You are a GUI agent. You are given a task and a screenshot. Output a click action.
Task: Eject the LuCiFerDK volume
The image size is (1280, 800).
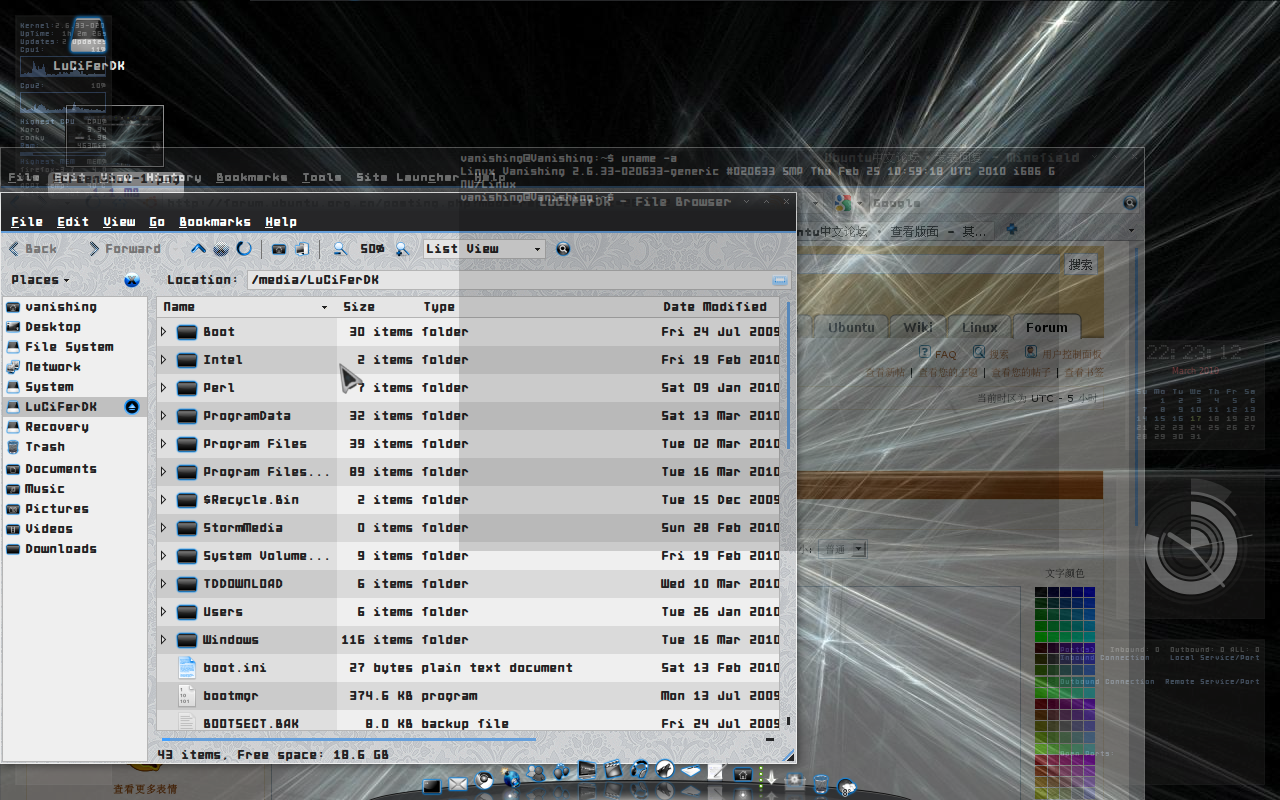132,407
